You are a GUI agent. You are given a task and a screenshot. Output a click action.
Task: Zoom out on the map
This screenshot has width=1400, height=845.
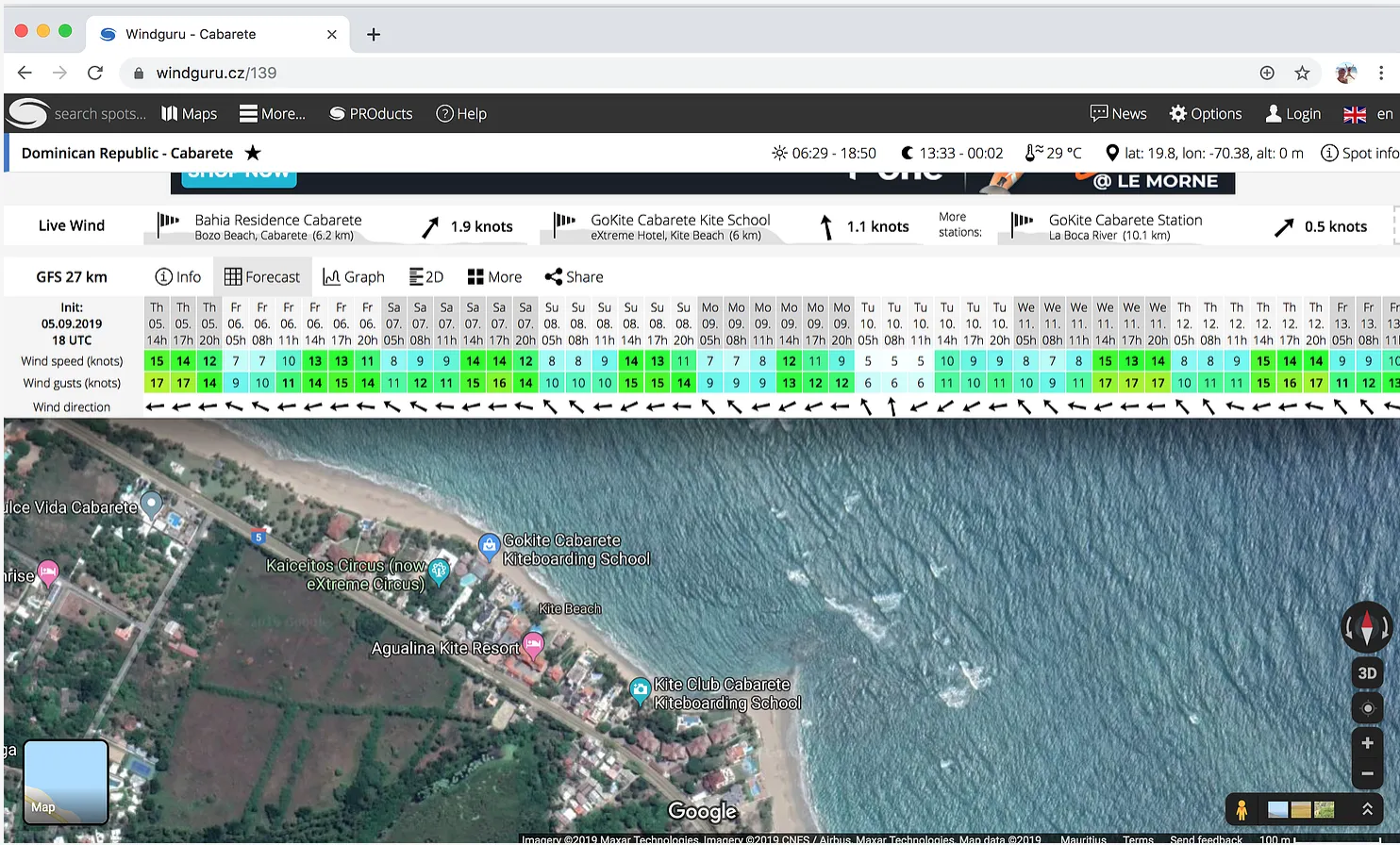(x=1367, y=774)
